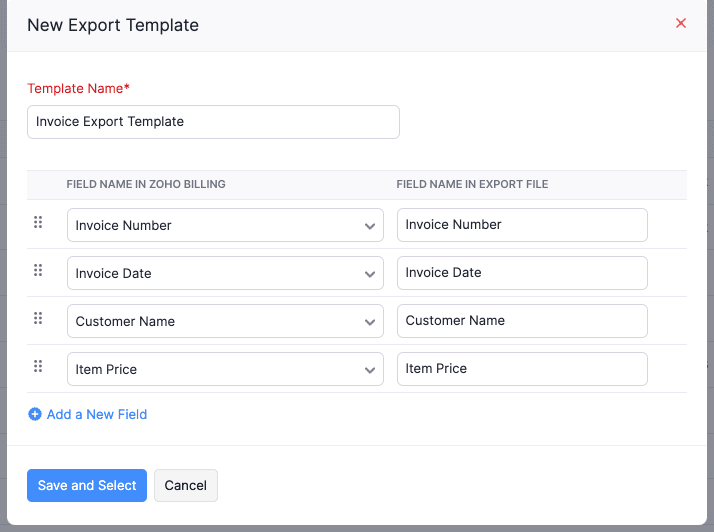The image size is (714, 532).
Task: Click the Field Name in Zoho Billing header
Action: [146, 184]
